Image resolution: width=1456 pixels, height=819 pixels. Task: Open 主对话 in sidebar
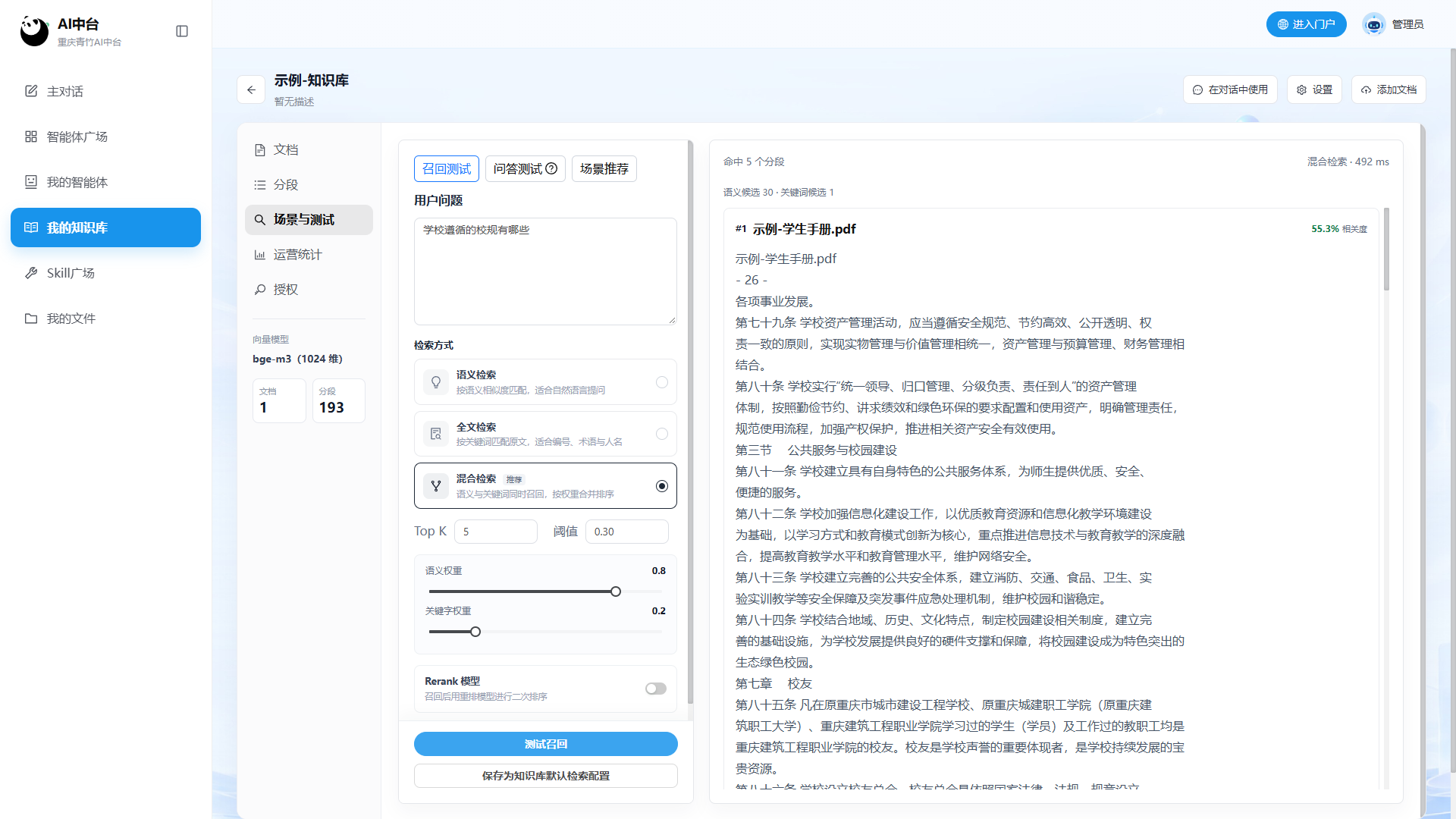tap(105, 91)
